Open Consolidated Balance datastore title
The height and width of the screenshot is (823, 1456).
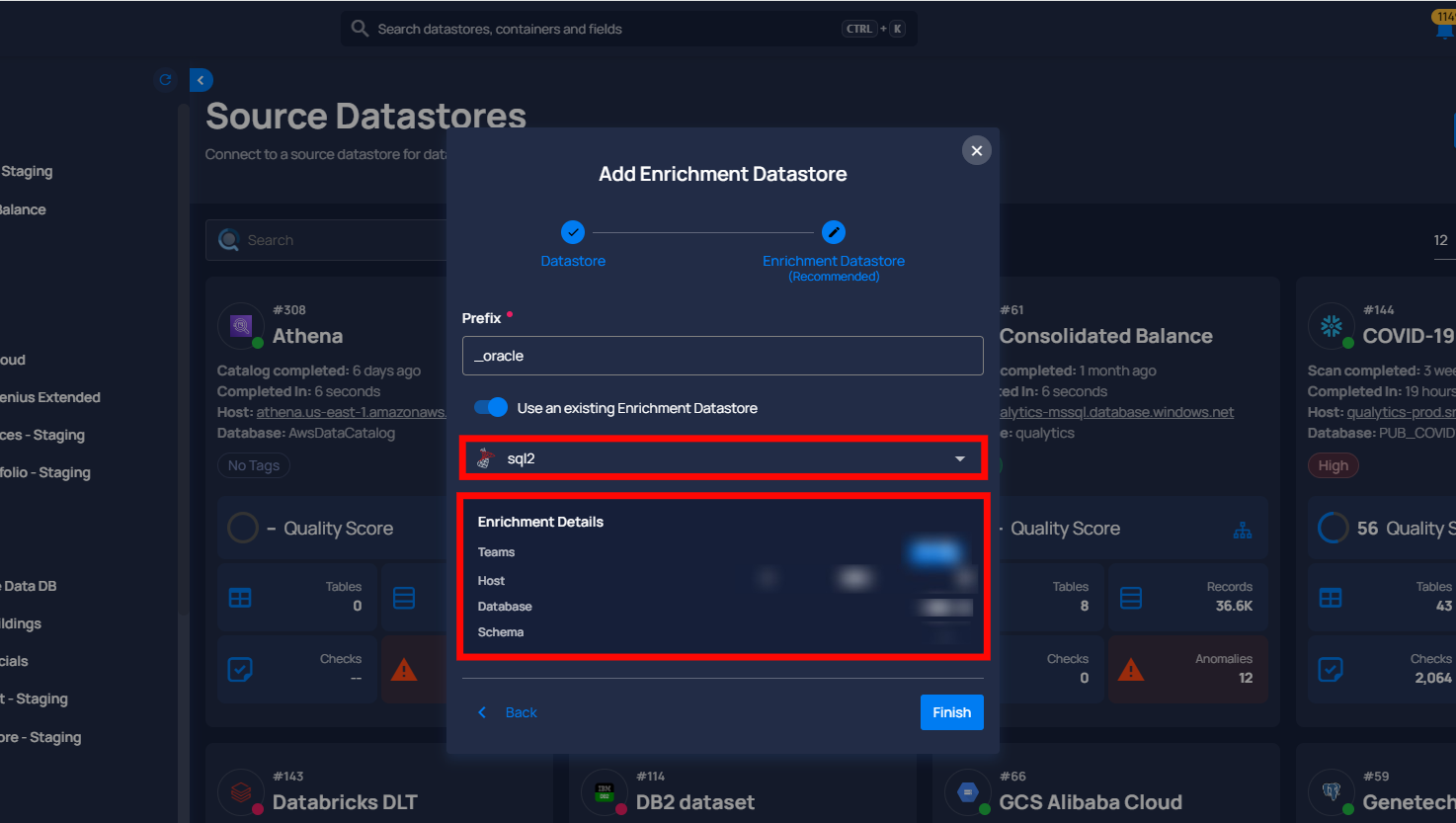pyautogui.click(x=1105, y=336)
